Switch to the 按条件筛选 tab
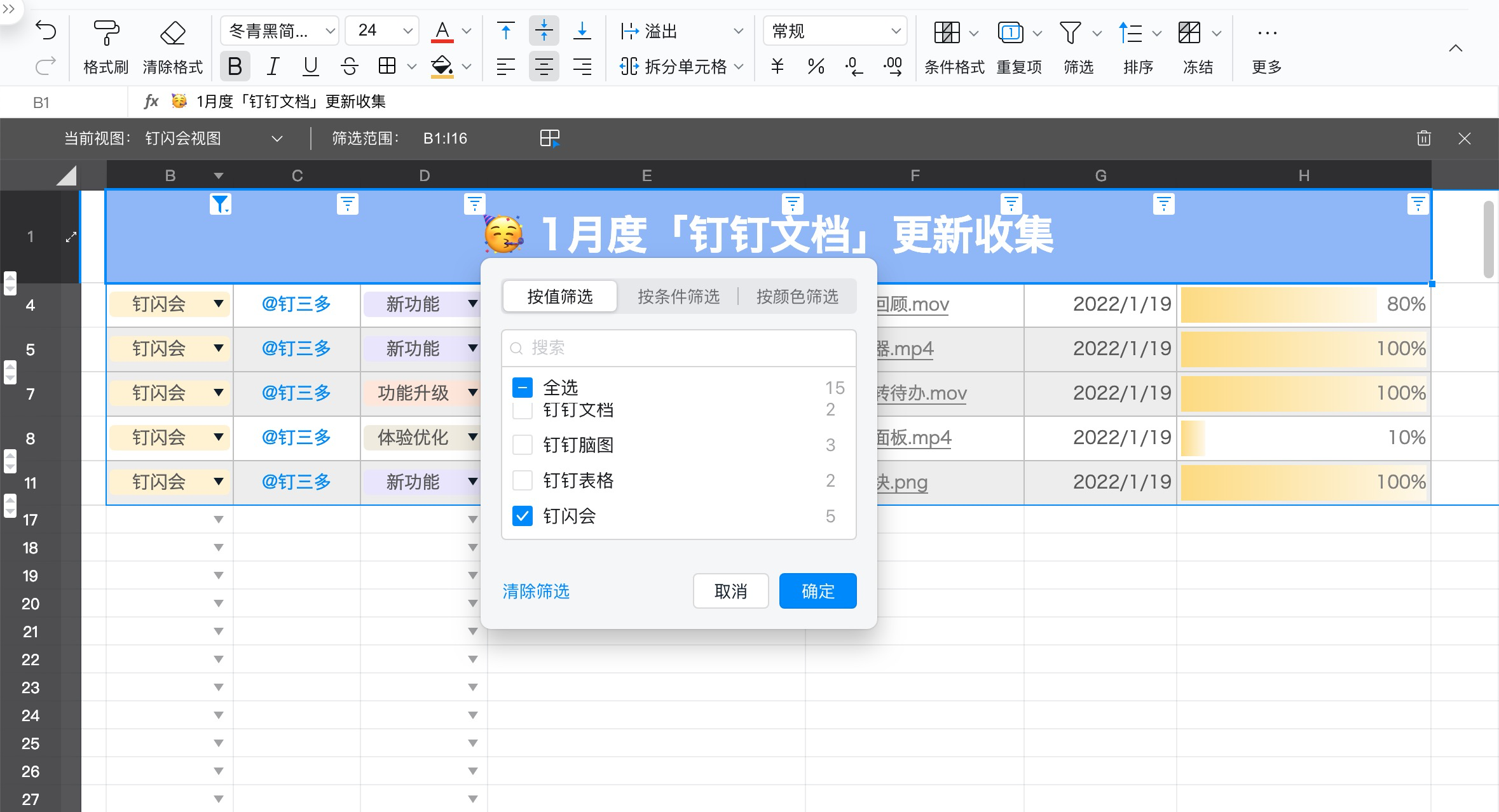1499x812 pixels. 678,295
